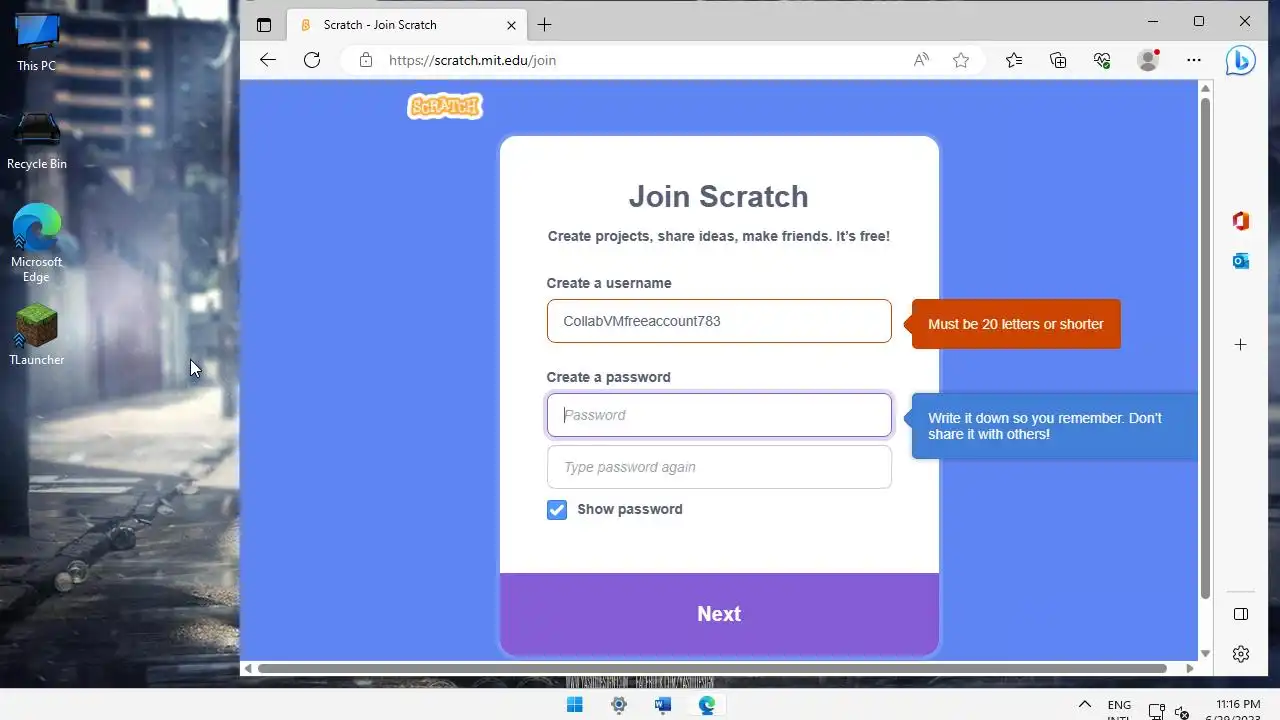Image resolution: width=1280 pixels, height=720 pixels.
Task: Open a new browser tab
Action: [544, 25]
